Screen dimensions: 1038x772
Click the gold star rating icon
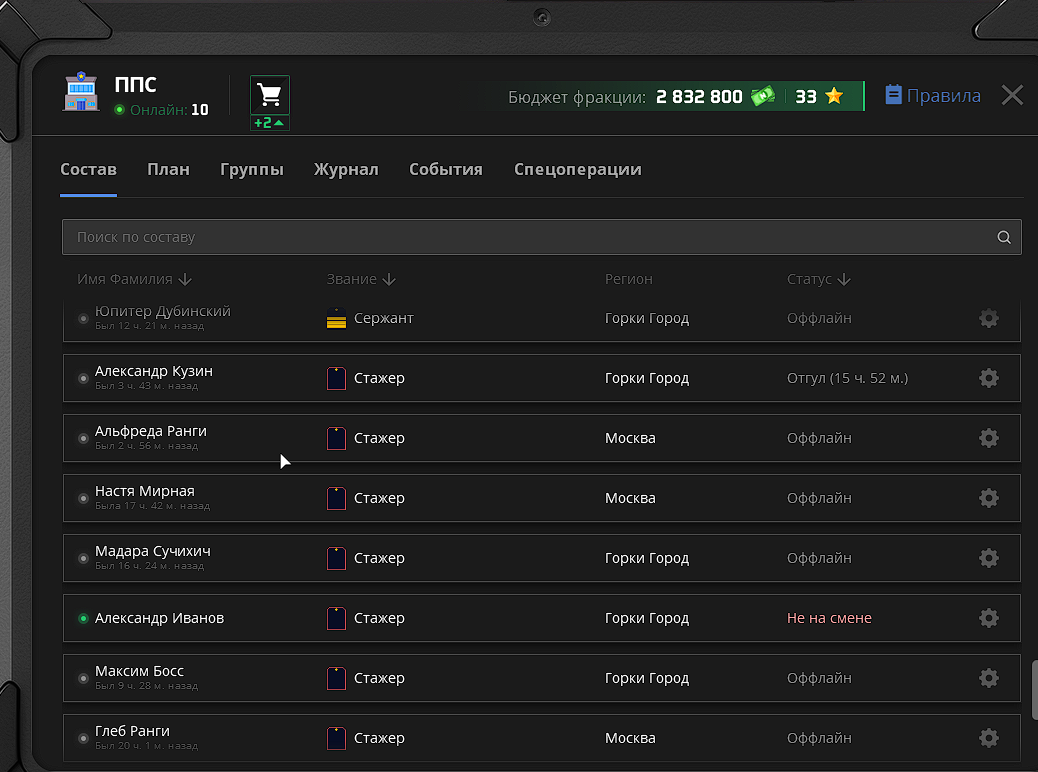point(834,97)
